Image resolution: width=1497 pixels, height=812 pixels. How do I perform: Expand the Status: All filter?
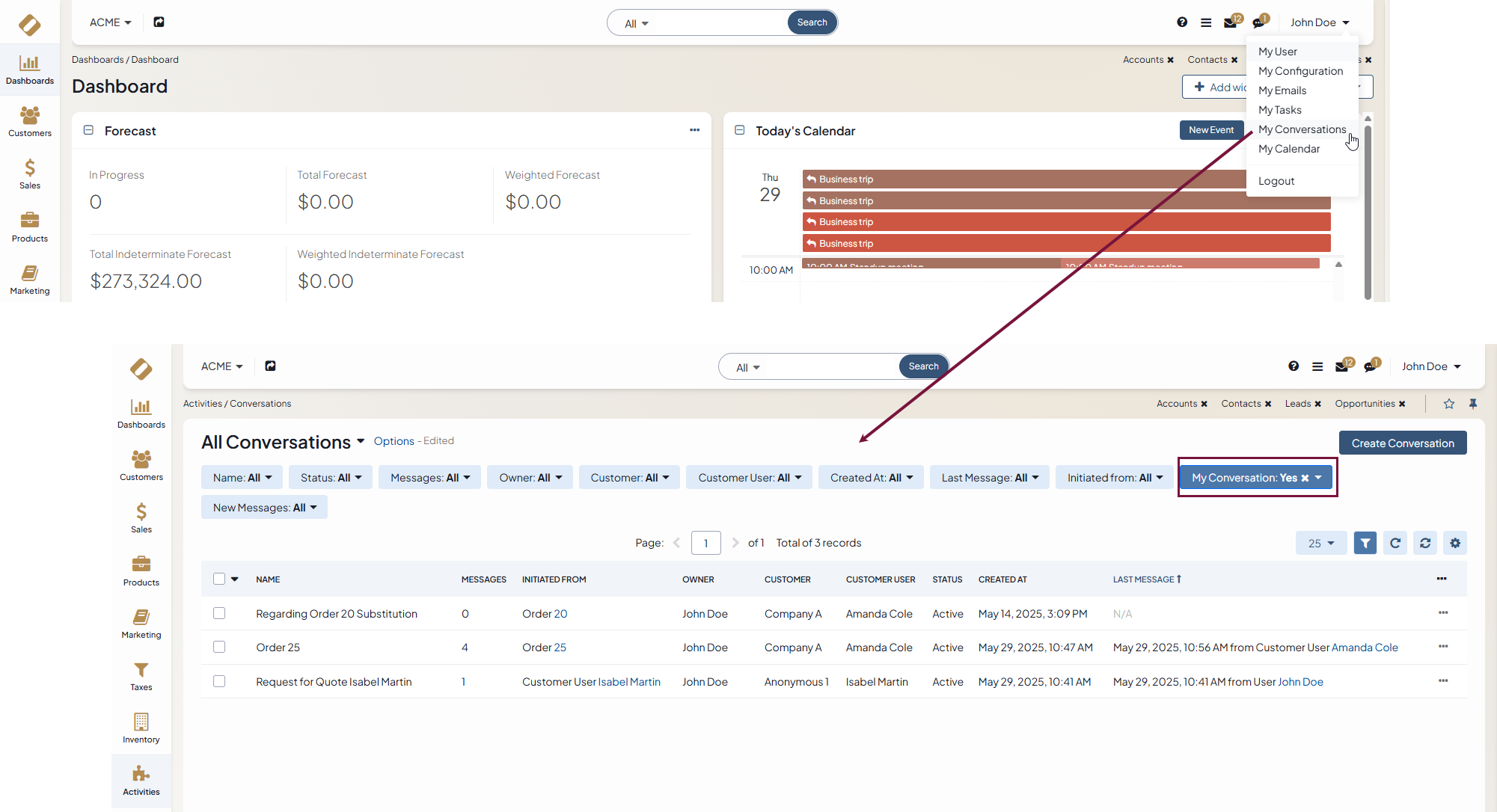[x=331, y=478]
